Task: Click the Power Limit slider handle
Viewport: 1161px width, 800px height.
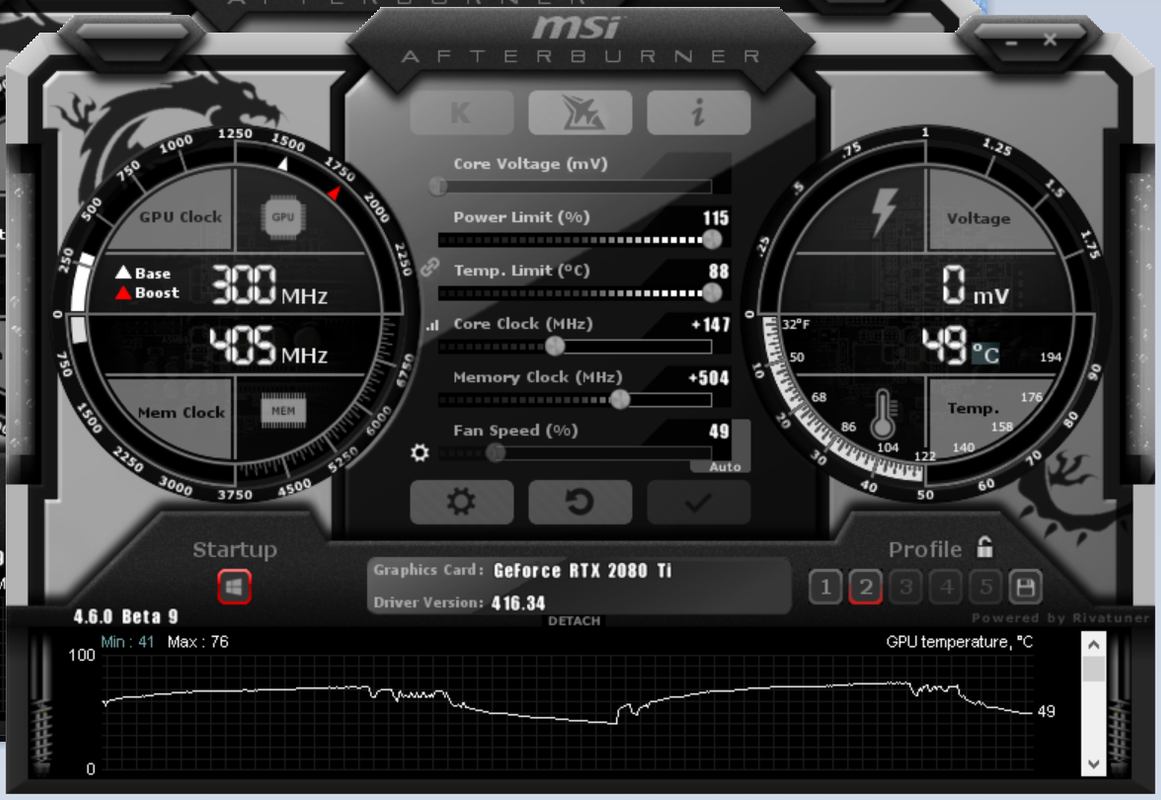Action: [x=712, y=239]
